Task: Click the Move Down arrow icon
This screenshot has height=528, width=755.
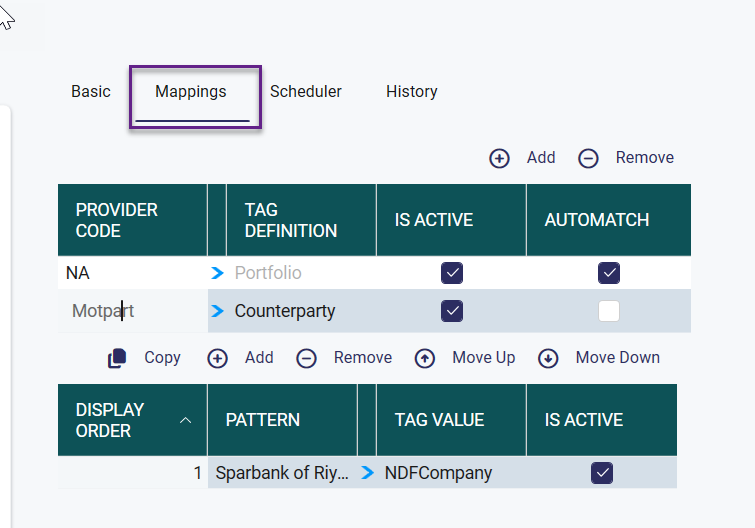Action: [x=548, y=358]
